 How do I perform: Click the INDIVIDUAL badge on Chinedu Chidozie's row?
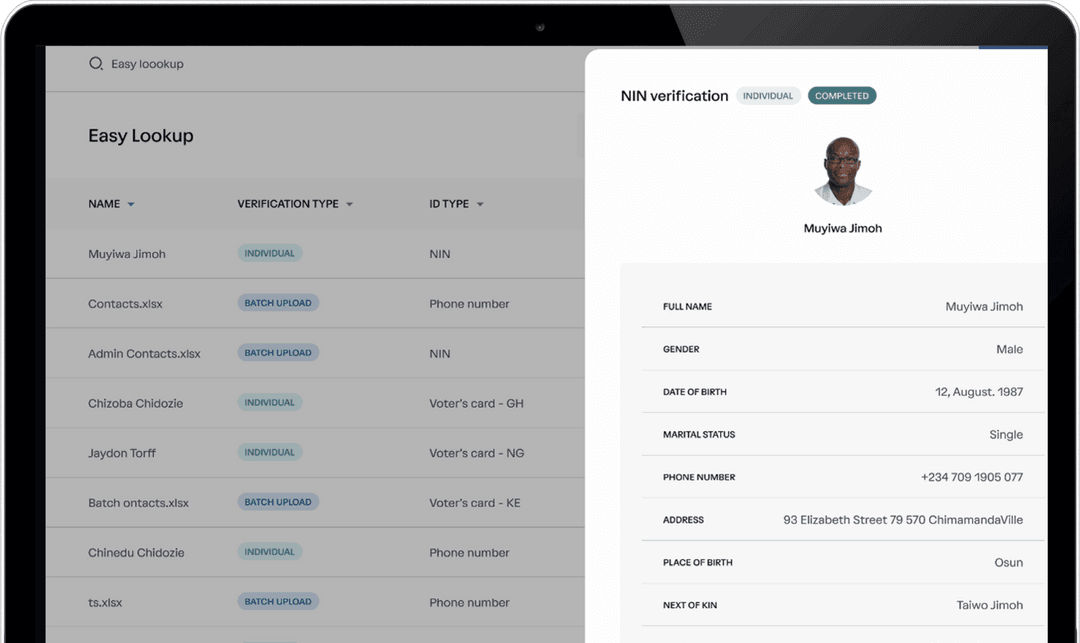(269, 551)
